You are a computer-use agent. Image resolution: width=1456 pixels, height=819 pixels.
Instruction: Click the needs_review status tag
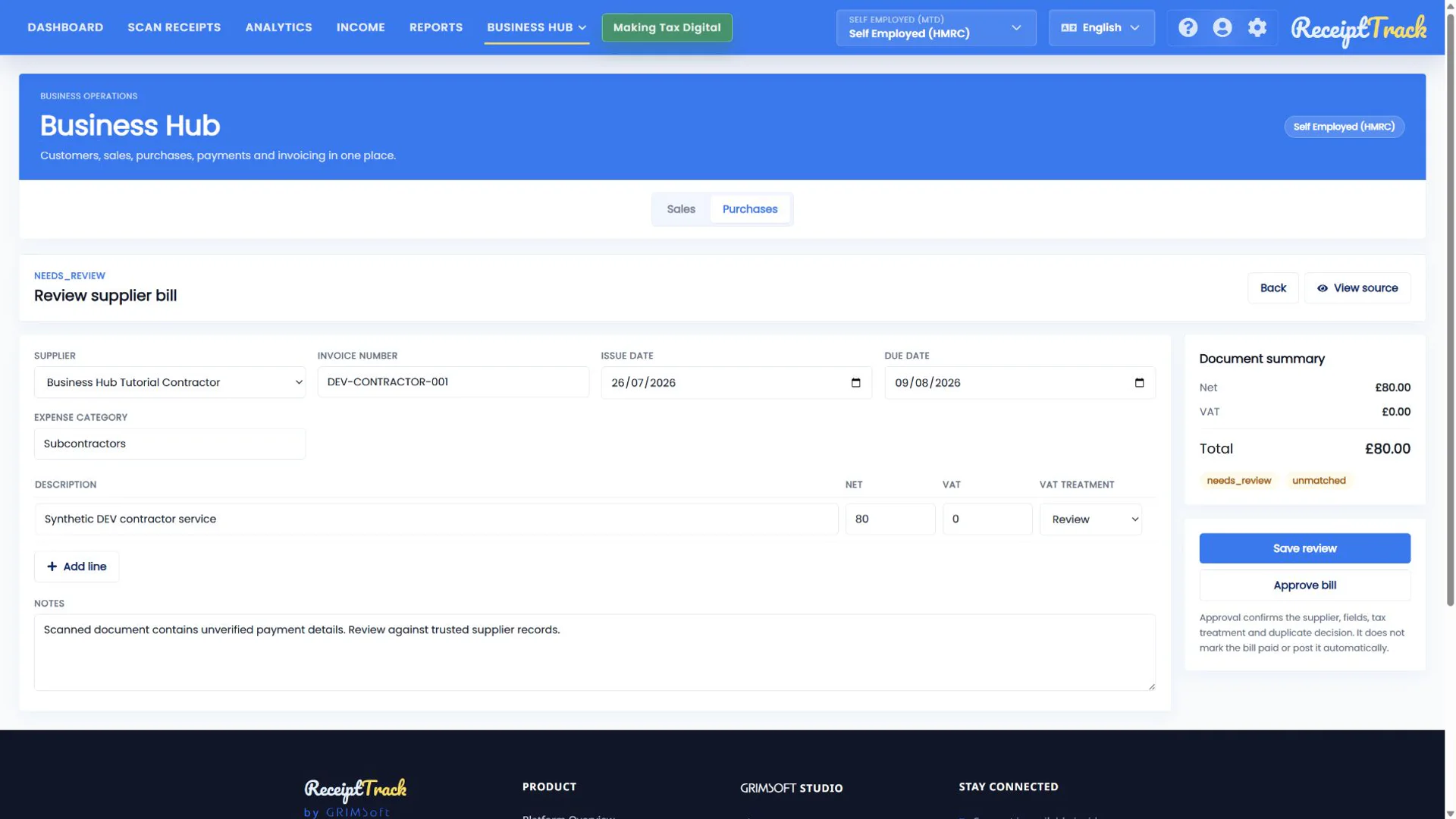[x=1238, y=481]
